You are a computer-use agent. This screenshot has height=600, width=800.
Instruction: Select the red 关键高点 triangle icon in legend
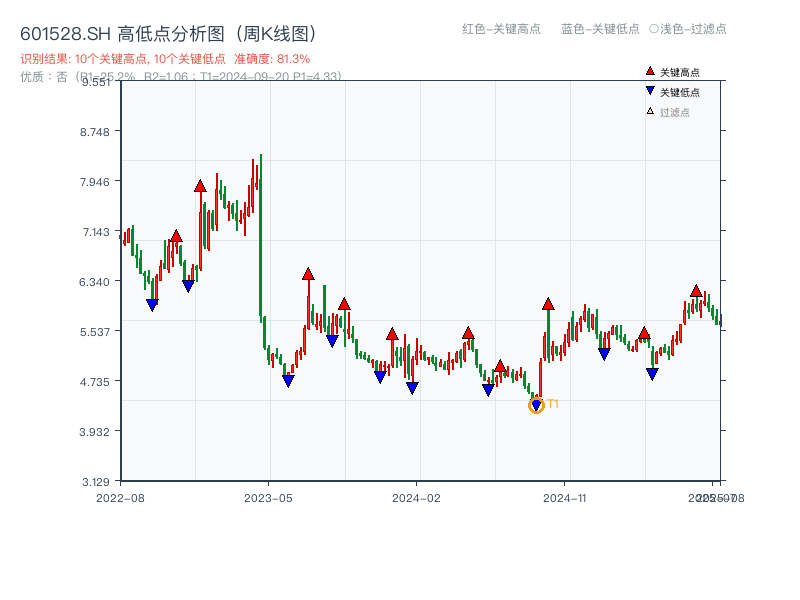click(x=648, y=70)
